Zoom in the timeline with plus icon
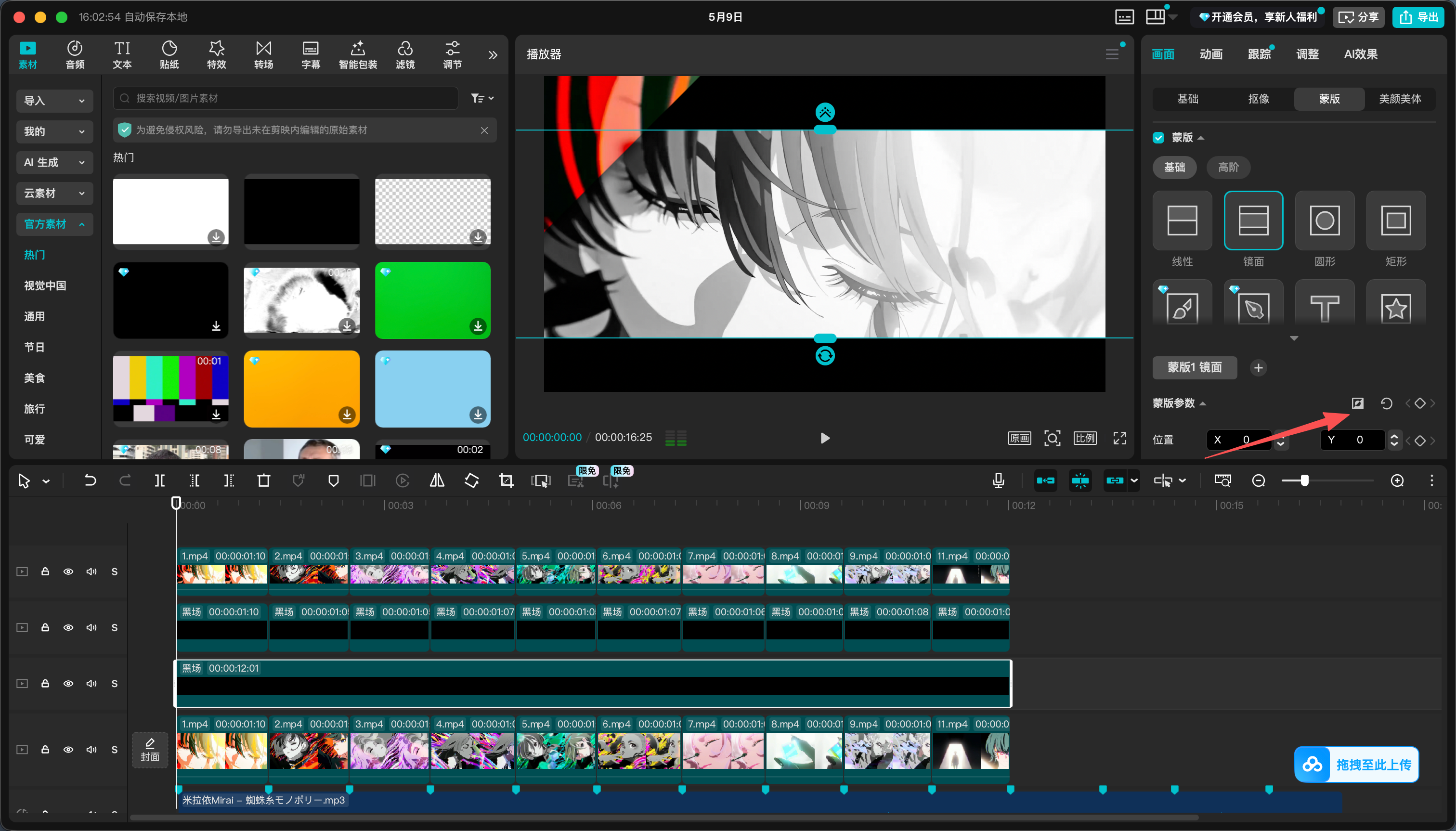This screenshot has width=1456, height=831. [x=1397, y=480]
